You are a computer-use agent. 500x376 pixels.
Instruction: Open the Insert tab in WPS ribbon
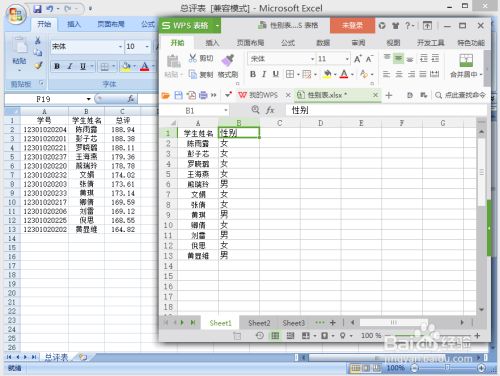[x=212, y=43]
